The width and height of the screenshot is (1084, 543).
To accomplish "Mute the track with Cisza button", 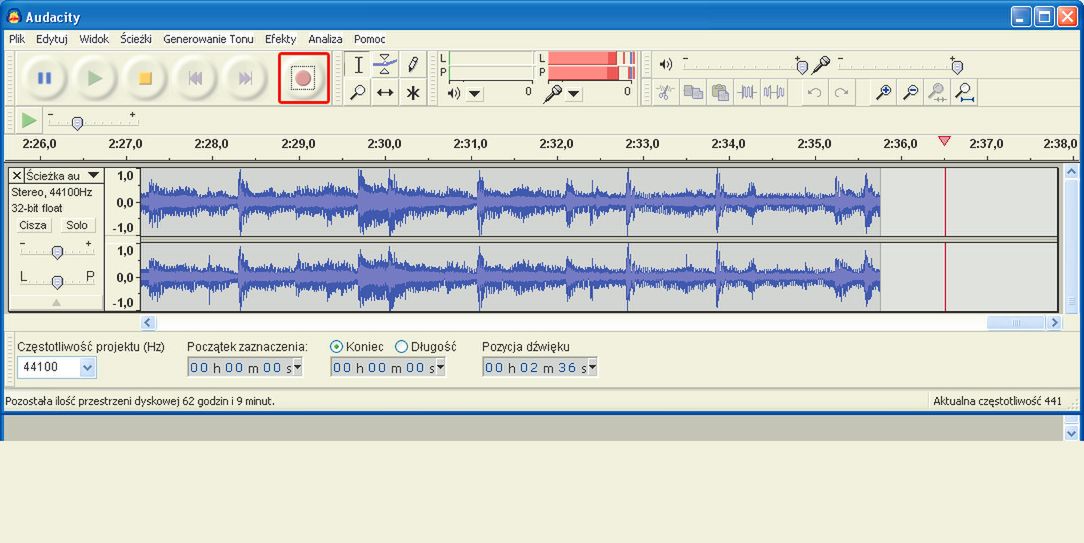I will (33, 225).
